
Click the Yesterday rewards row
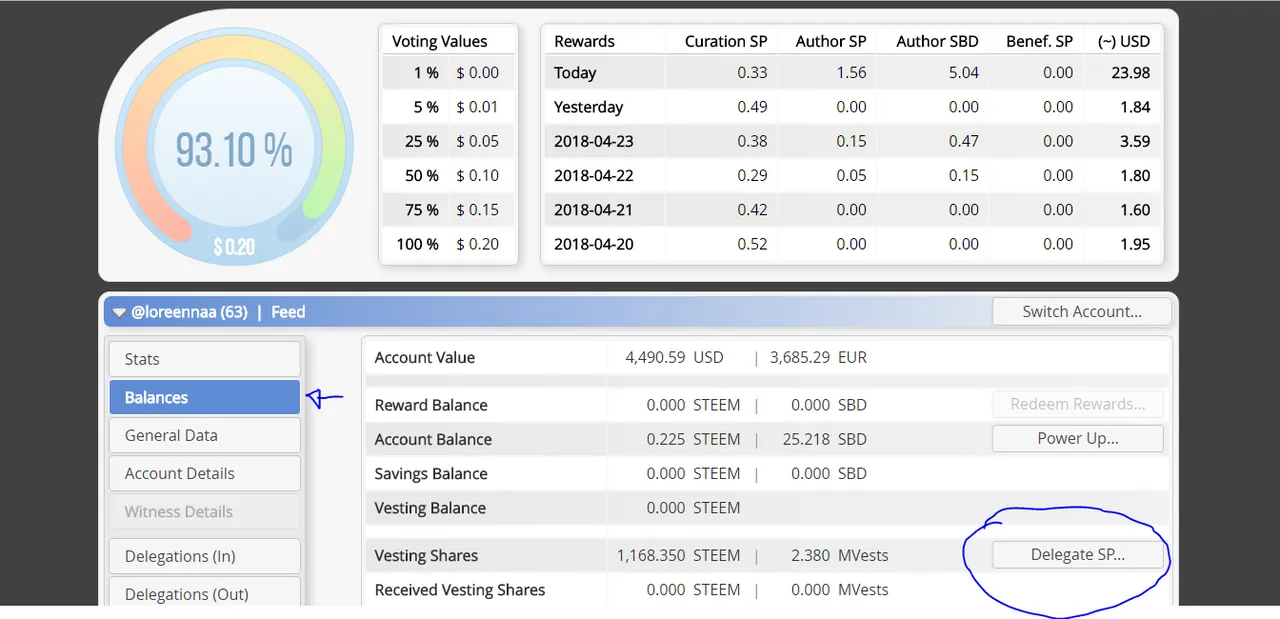(852, 107)
